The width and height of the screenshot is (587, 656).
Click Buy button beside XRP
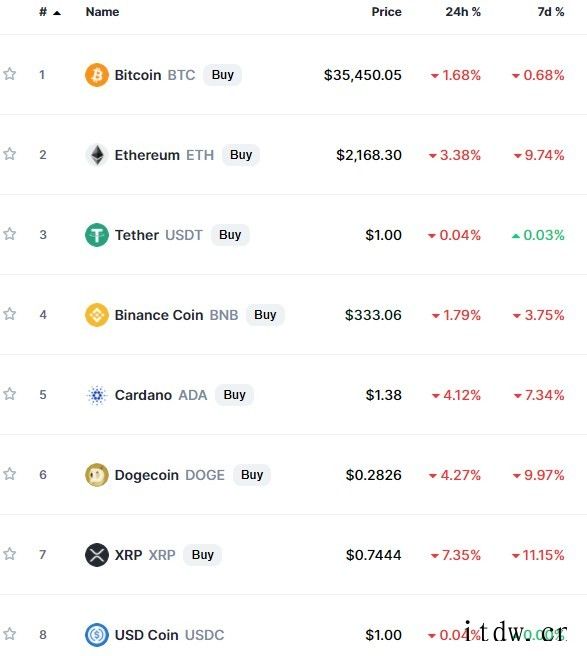click(x=203, y=555)
